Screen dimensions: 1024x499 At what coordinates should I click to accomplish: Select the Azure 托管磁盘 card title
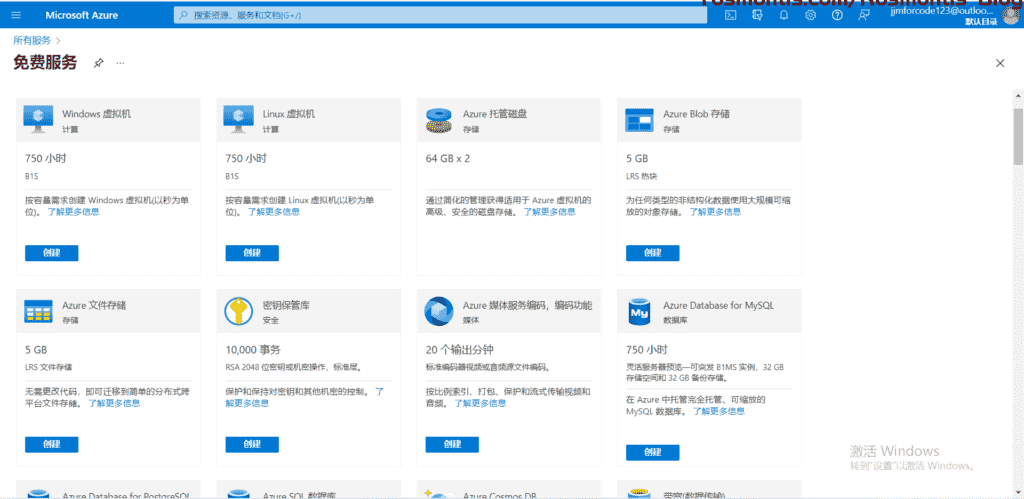click(x=495, y=114)
